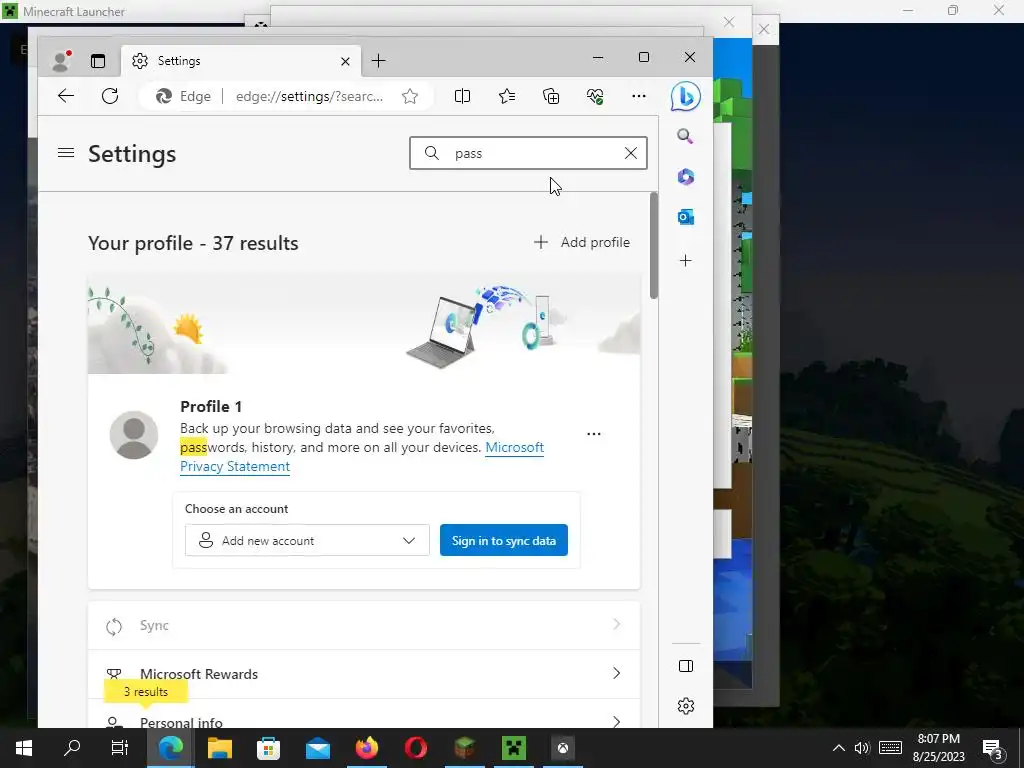
Task: Add app to sidebar with plus icon
Action: coord(685,261)
